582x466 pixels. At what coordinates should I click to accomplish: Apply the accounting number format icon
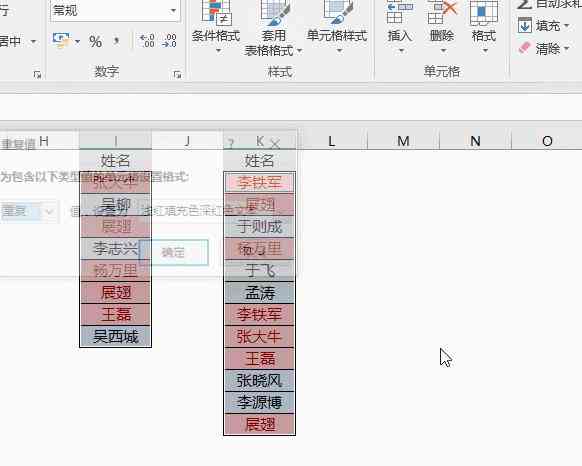pyautogui.click(x=62, y=41)
